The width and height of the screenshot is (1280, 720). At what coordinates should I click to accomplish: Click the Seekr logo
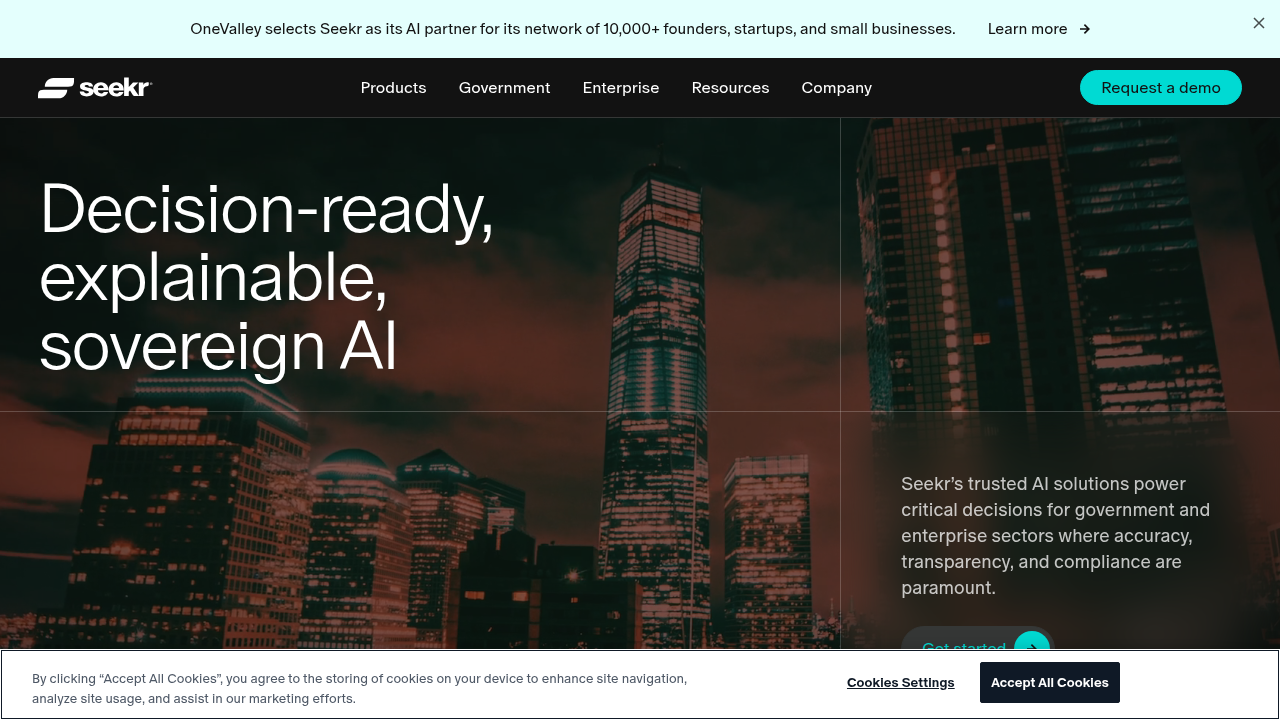click(x=95, y=88)
